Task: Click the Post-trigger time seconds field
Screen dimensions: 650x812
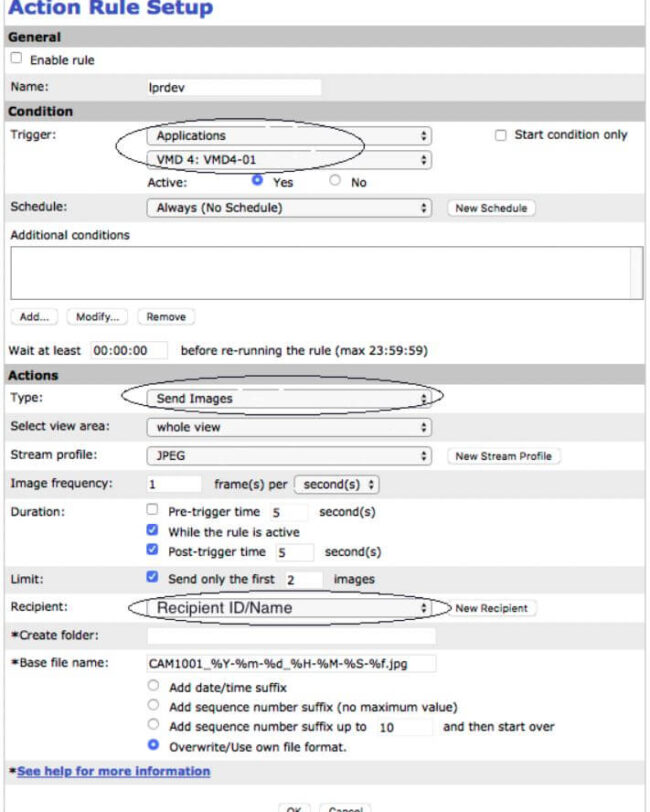Action: point(295,553)
